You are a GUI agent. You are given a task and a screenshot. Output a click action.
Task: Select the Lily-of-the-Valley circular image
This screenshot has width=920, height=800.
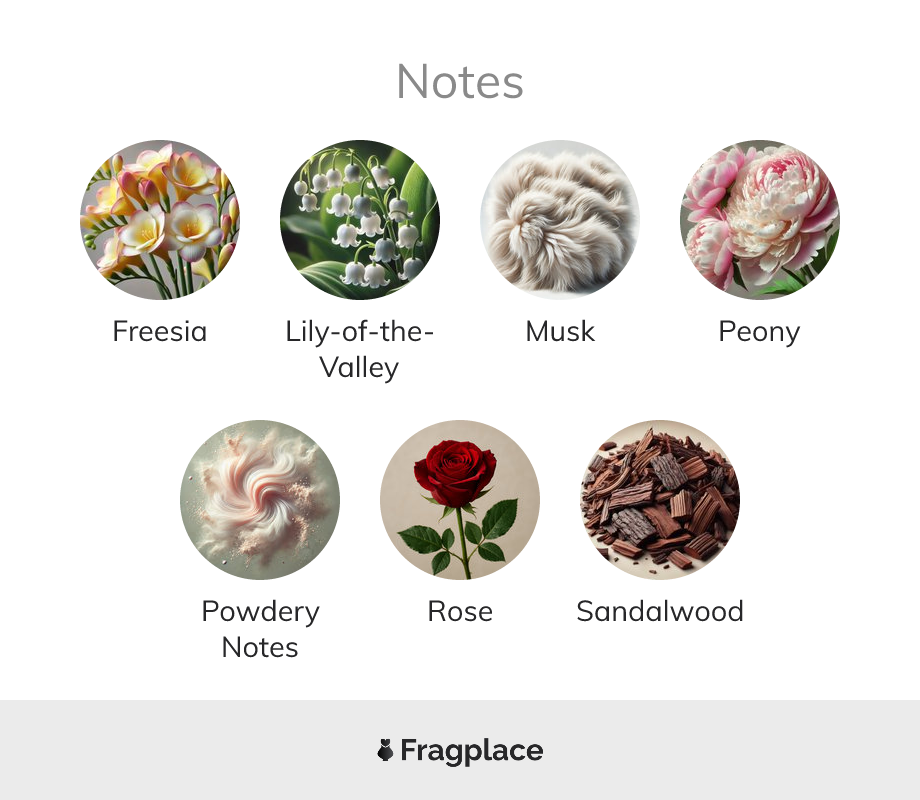(360, 220)
